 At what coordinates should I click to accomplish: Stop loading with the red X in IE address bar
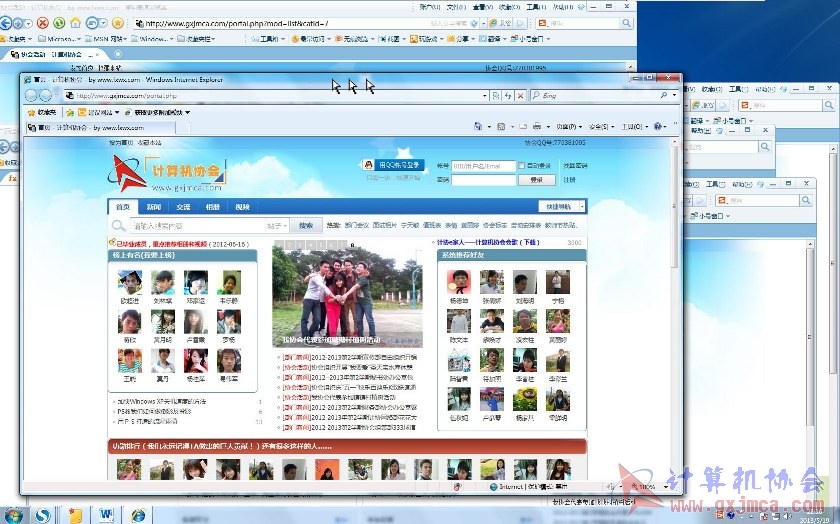coord(520,95)
